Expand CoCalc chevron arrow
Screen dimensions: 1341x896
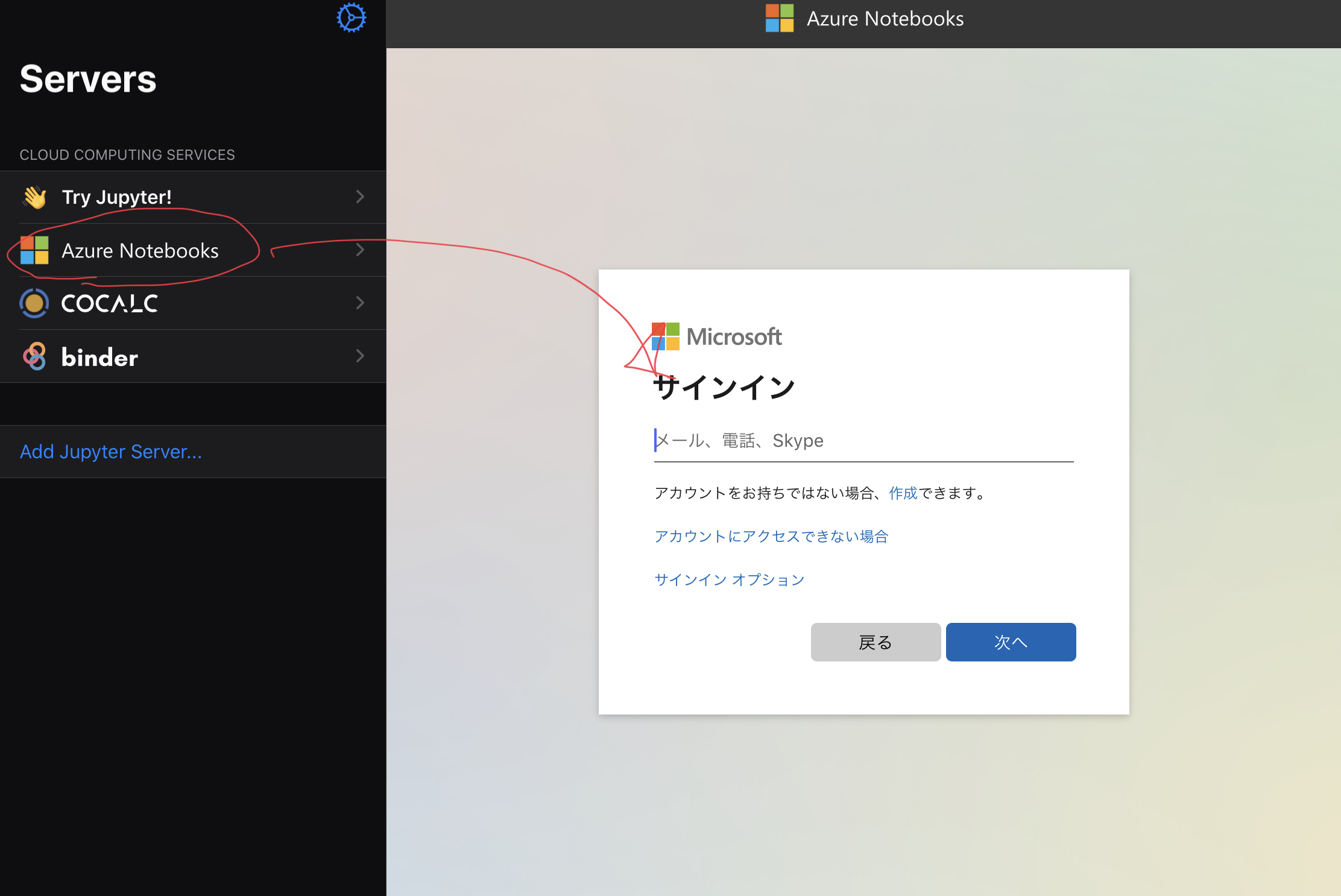[360, 303]
